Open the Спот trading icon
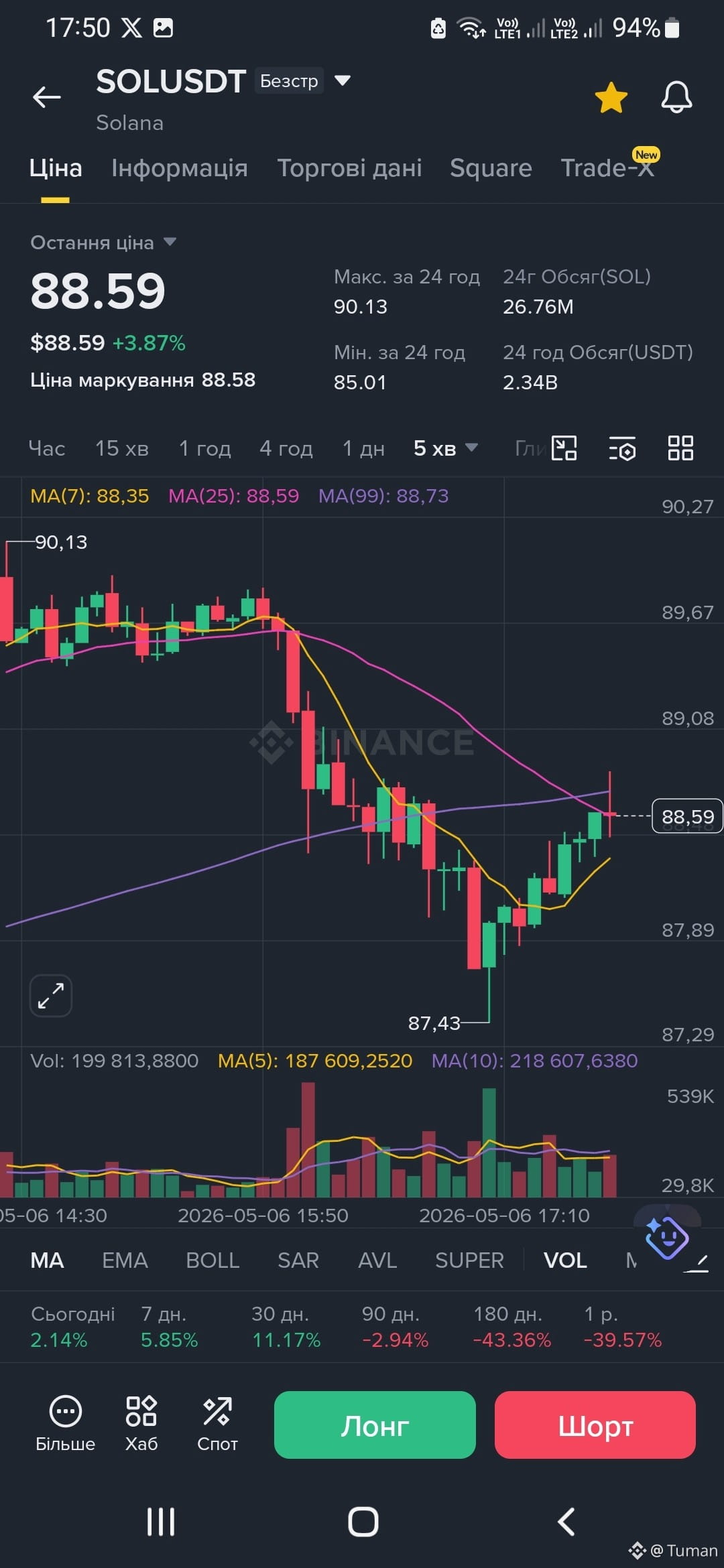724x1568 pixels. click(217, 1423)
